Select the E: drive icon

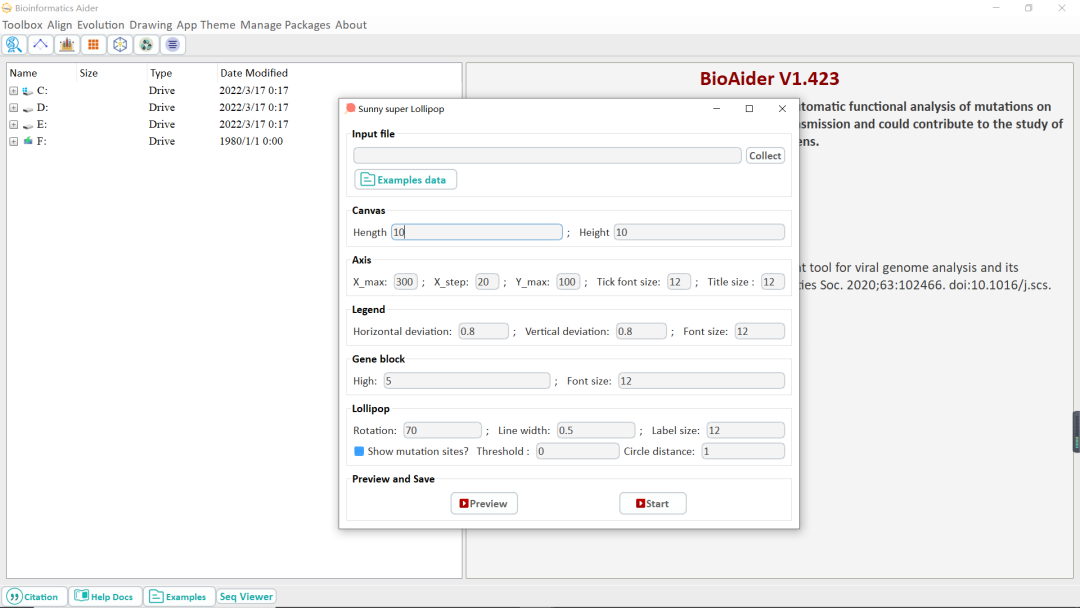pyautogui.click(x=28, y=125)
